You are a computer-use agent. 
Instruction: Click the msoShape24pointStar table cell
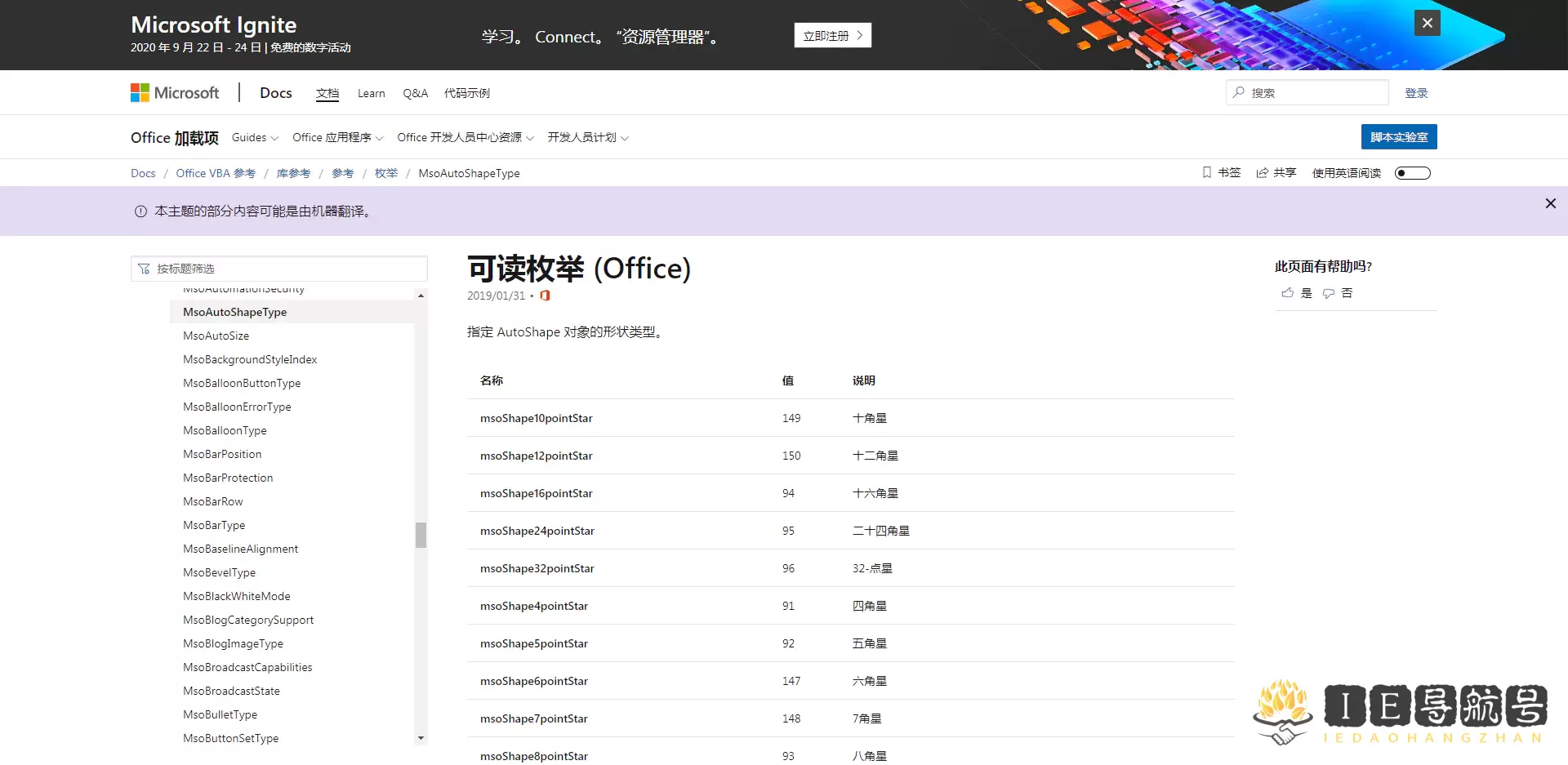pyautogui.click(x=537, y=531)
